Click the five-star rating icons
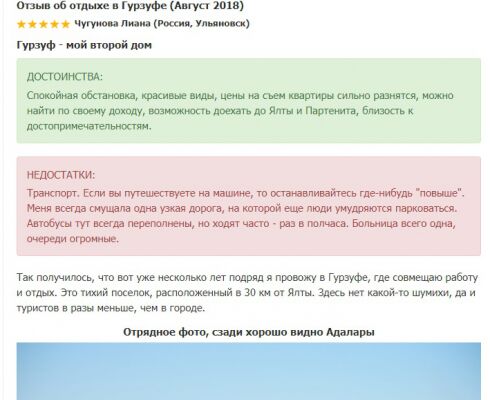The image size is (490, 400). click(x=43, y=24)
